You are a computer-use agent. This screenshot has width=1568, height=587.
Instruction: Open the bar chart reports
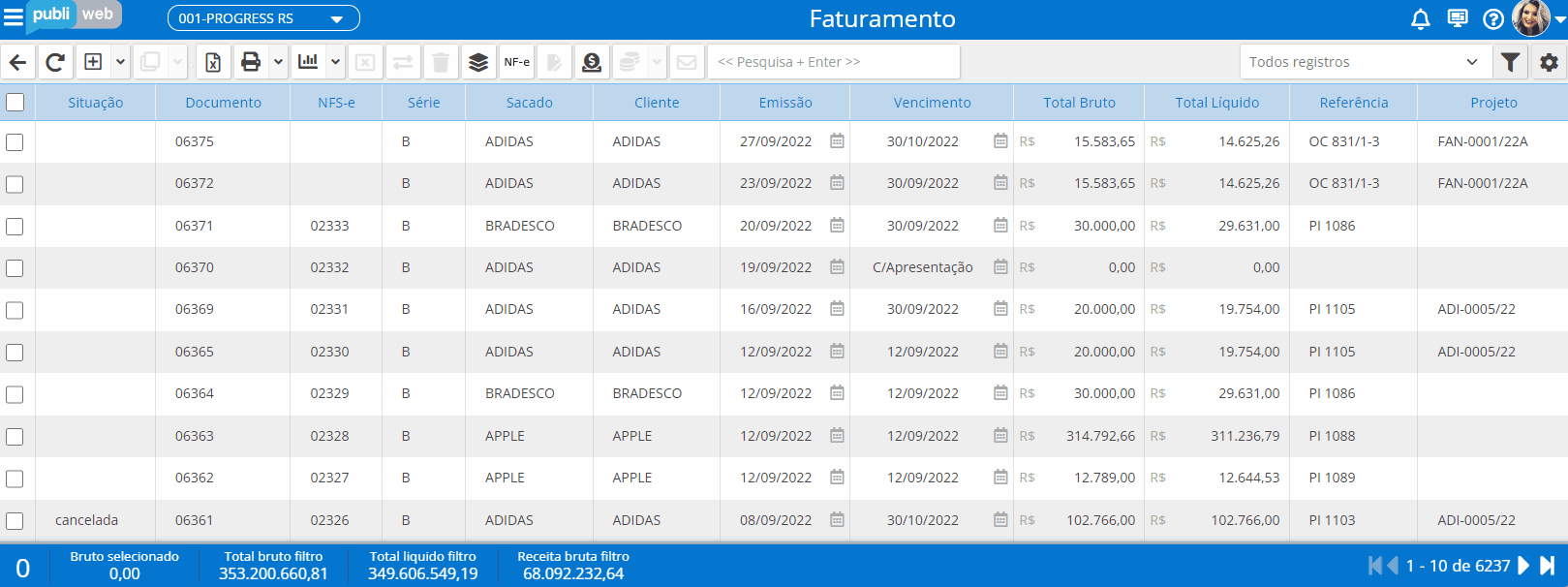click(308, 62)
